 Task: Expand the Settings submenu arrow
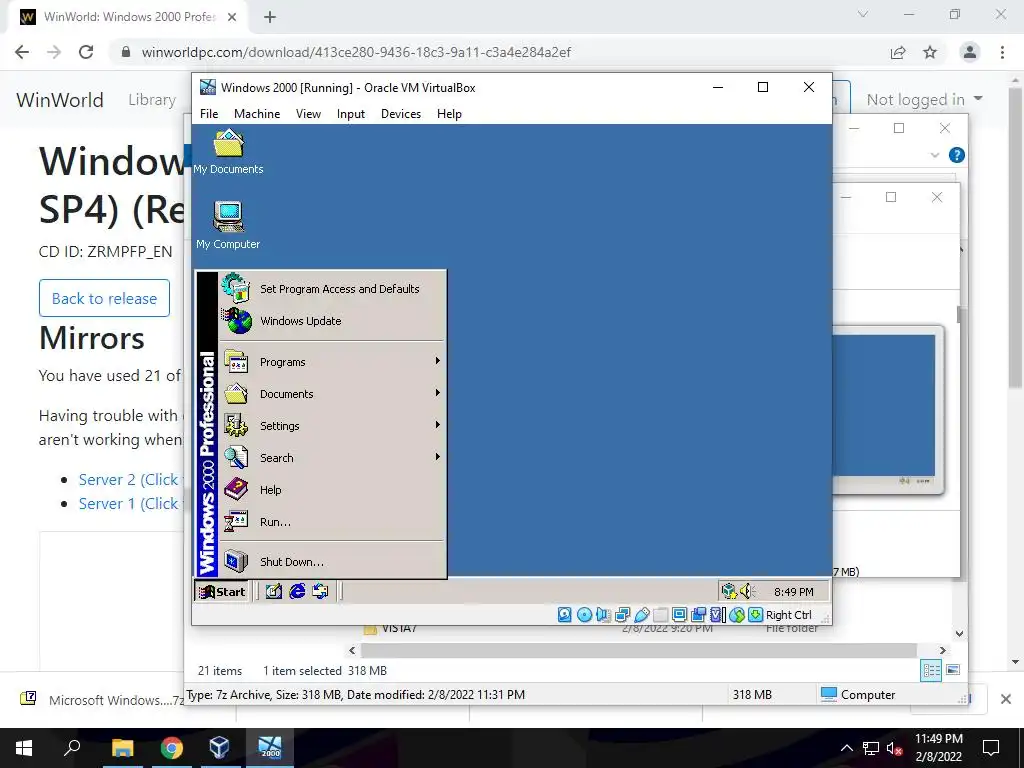pos(438,425)
